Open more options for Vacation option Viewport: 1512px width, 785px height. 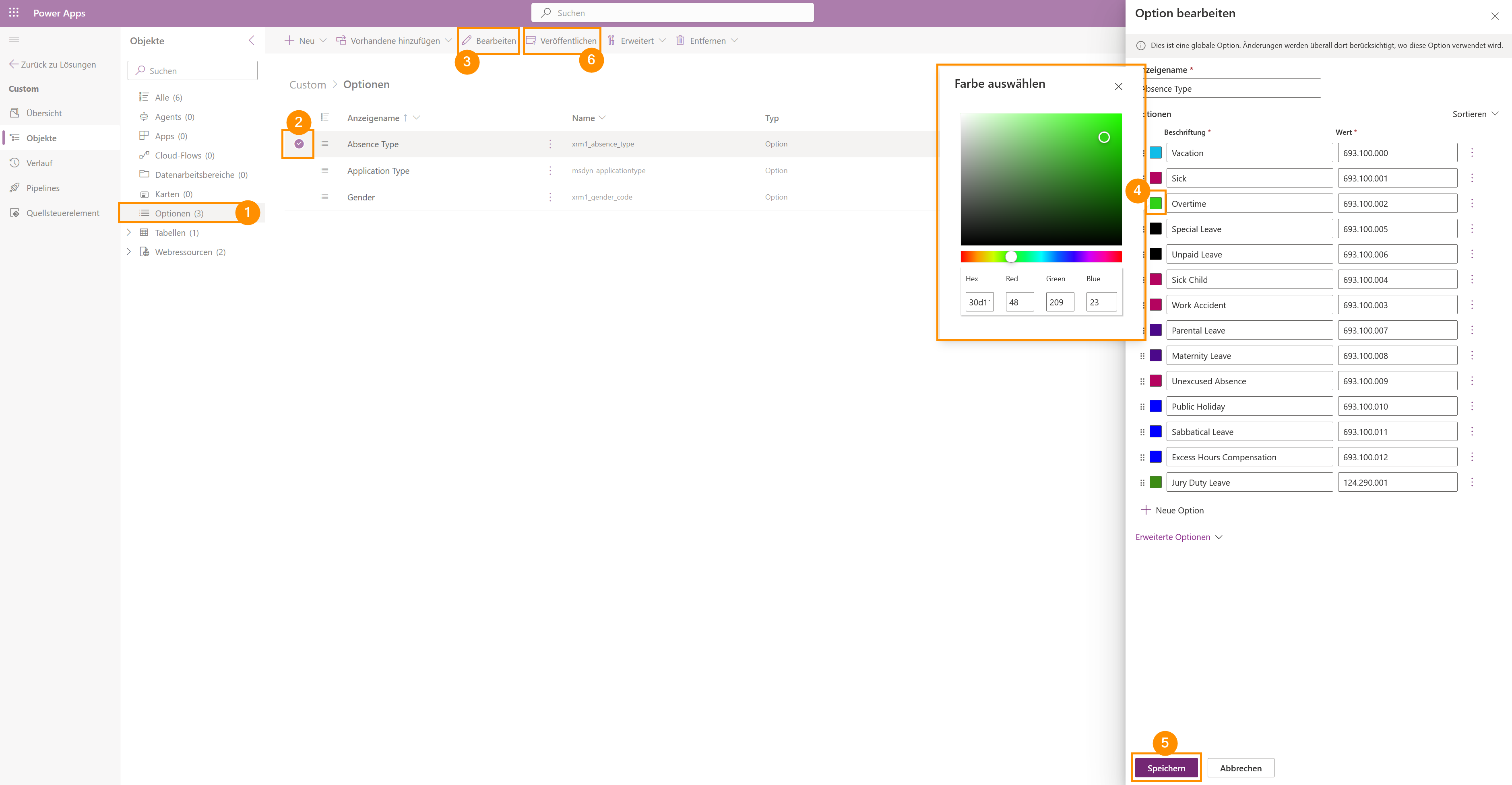[1471, 153]
